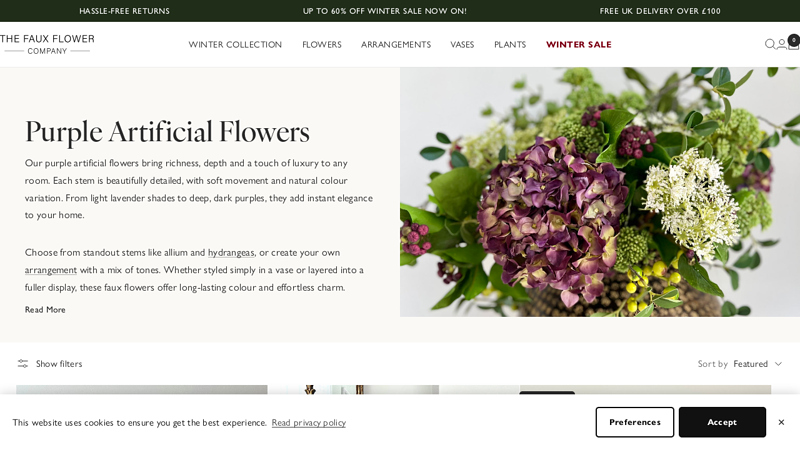Expand the Sort by Featured dropdown

(x=740, y=364)
